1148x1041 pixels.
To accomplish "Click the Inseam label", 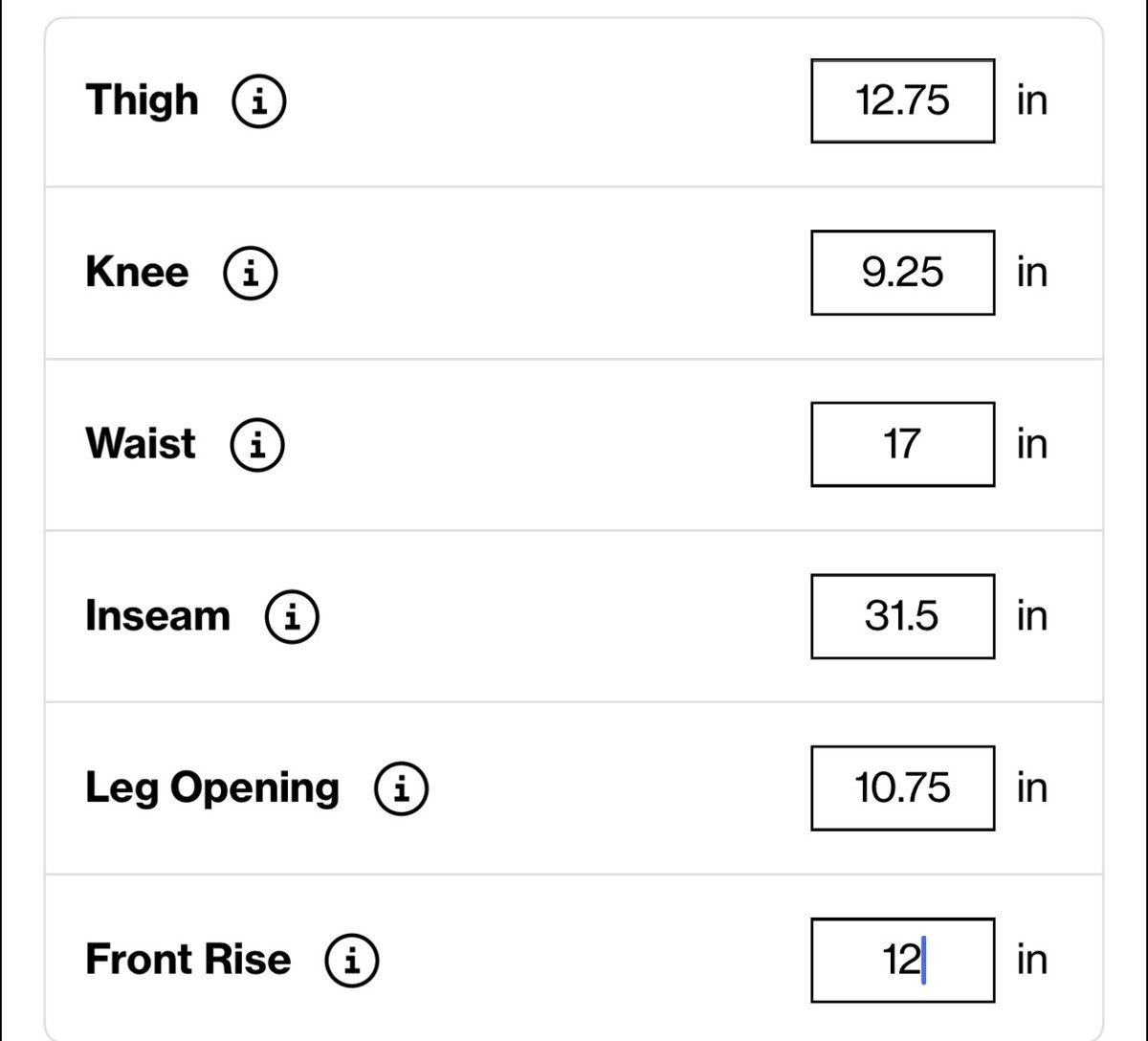I will 158,616.
